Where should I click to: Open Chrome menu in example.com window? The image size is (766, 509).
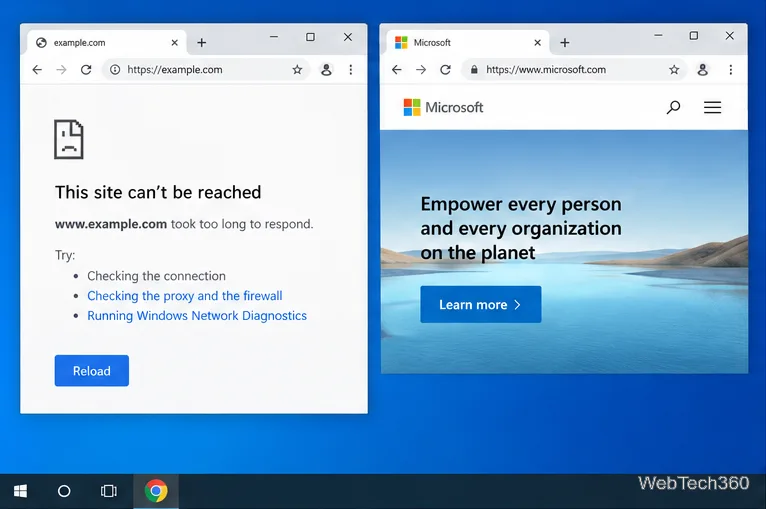351,70
